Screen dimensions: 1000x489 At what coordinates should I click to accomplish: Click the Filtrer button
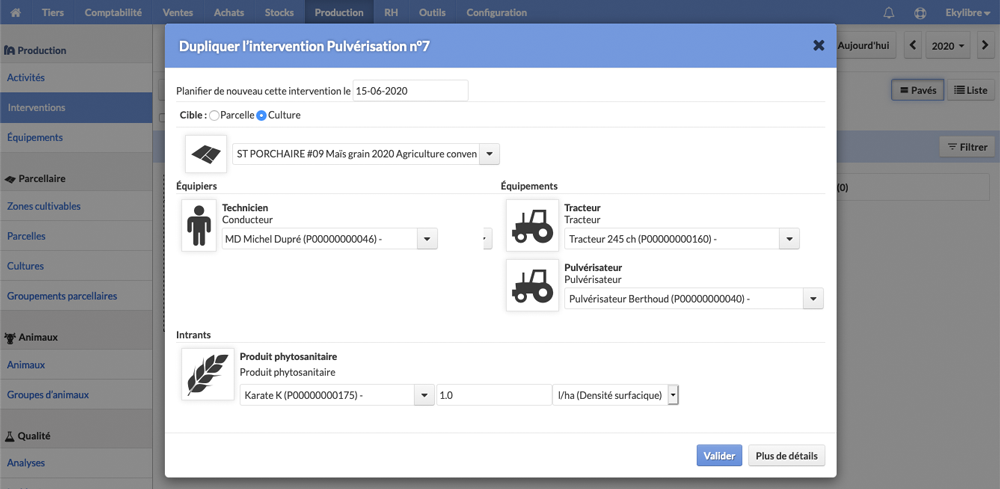click(x=966, y=147)
